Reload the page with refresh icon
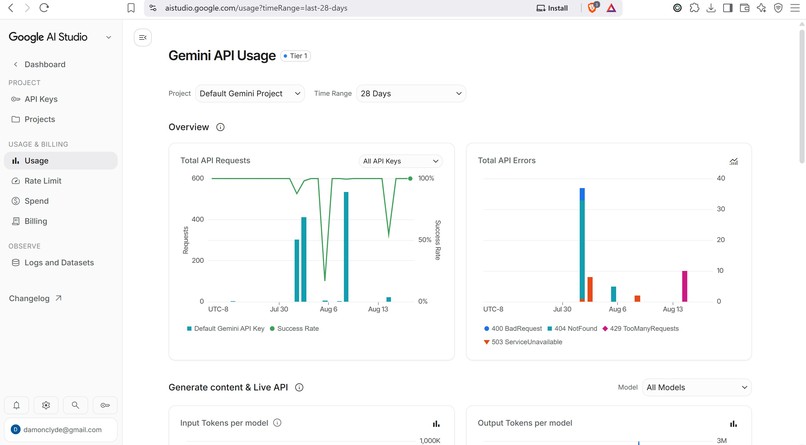 pyautogui.click(x=44, y=8)
